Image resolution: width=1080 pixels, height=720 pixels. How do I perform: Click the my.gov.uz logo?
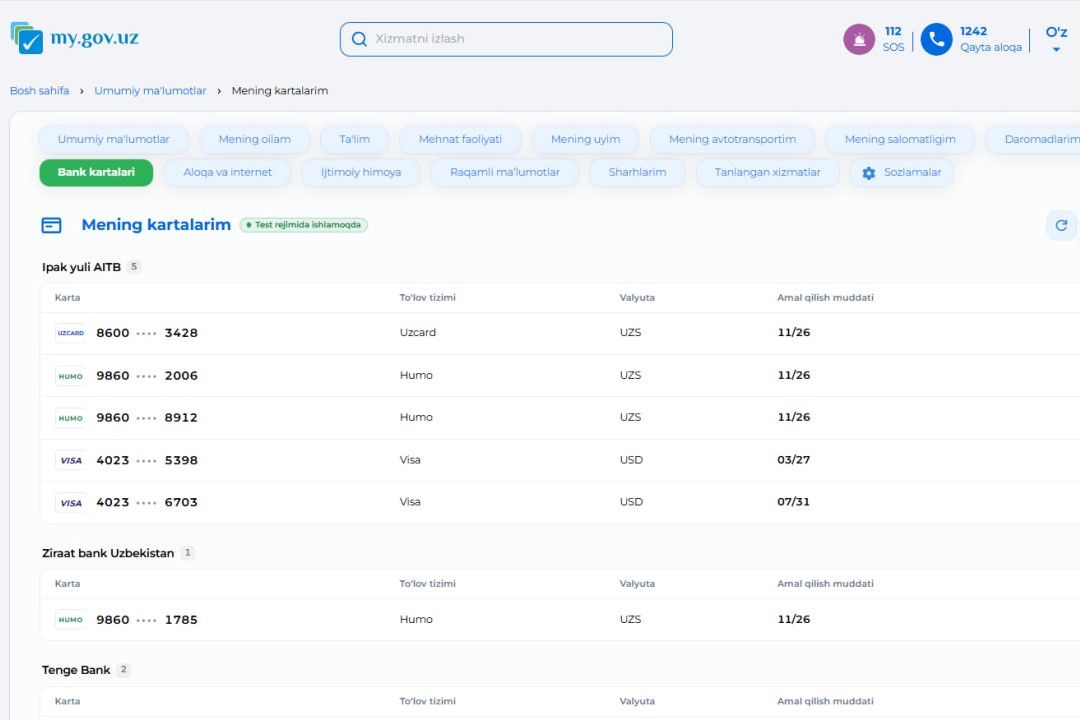pyautogui.click(x=74, y=38)
